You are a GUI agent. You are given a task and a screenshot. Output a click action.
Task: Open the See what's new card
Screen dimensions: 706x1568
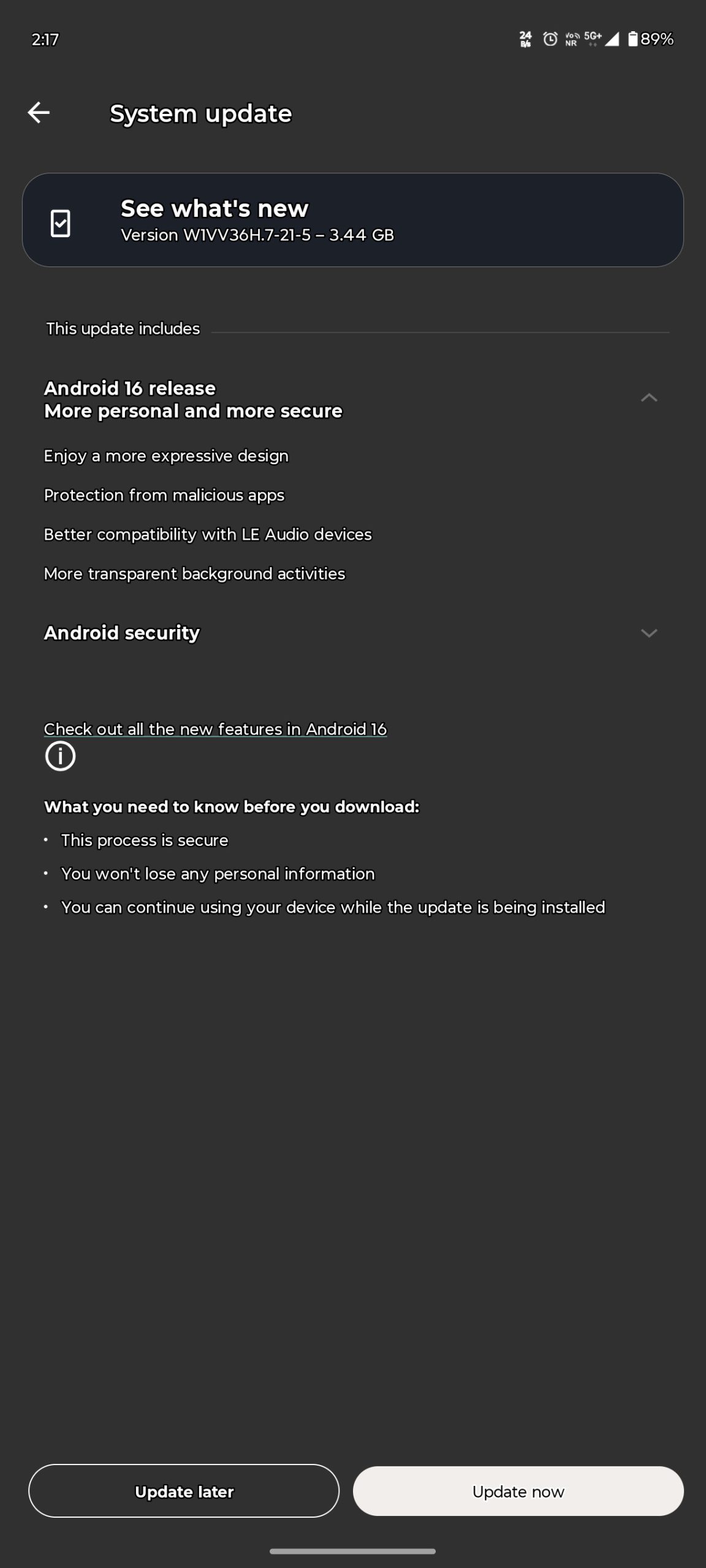pyautogui.click(x=352, y=220)
